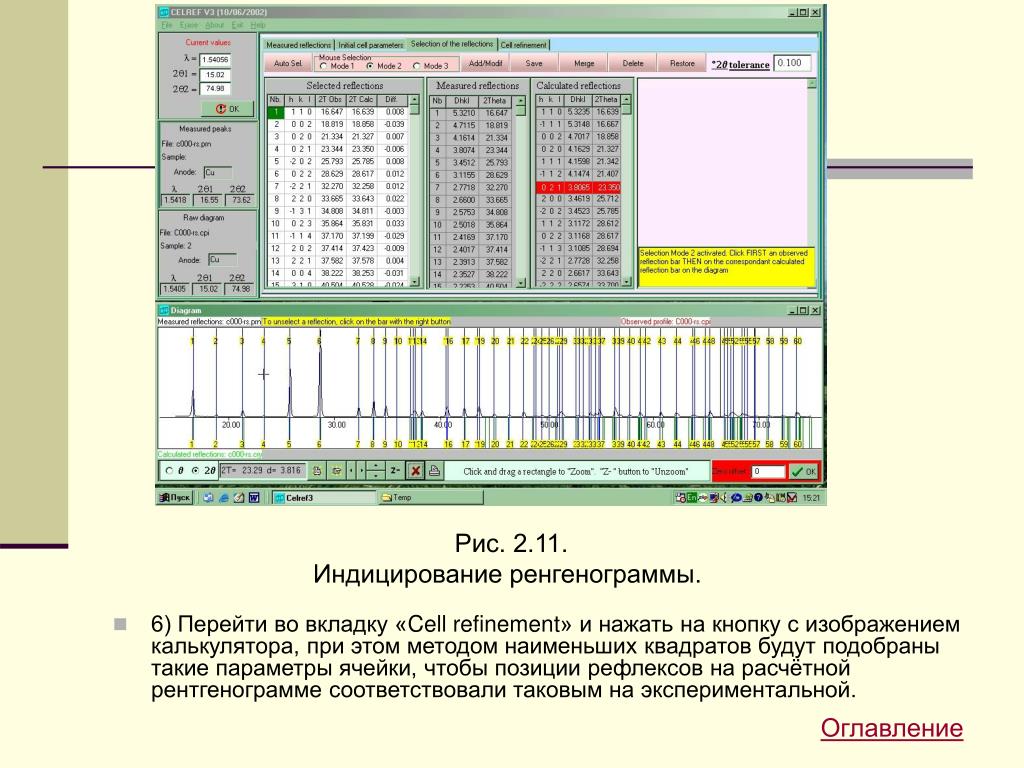Viewport: 1024px width, 768px height.
Task: Click the Temp folder taskbar button
Action: pyautogui.click(x=431, y=498)
